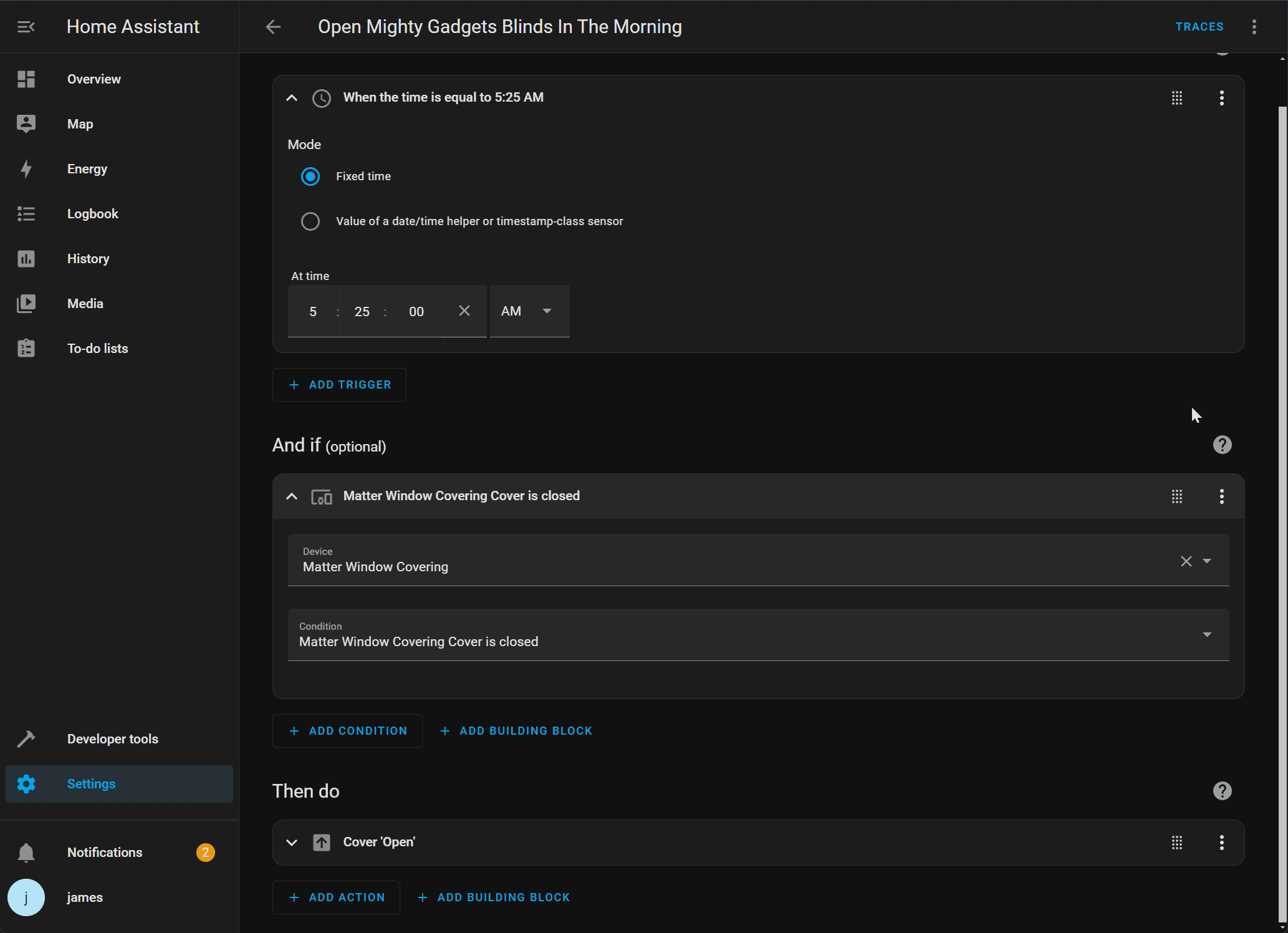Open the automation overflow menu in the header
The height and width of the screenshot is (933, 1288).
[1254, 27]
